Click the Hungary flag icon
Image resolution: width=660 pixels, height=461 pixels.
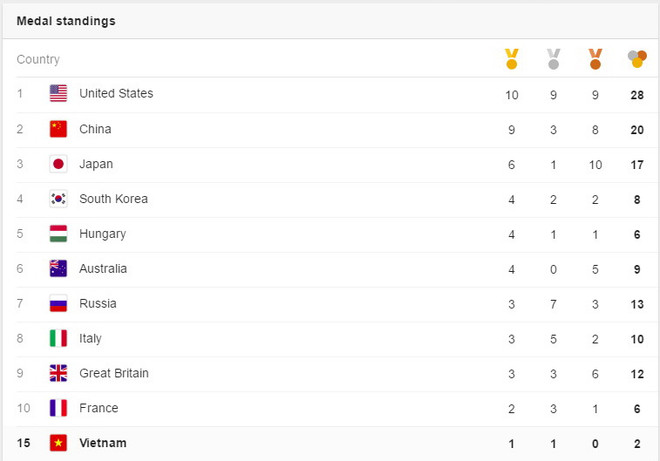coord(58,234)
